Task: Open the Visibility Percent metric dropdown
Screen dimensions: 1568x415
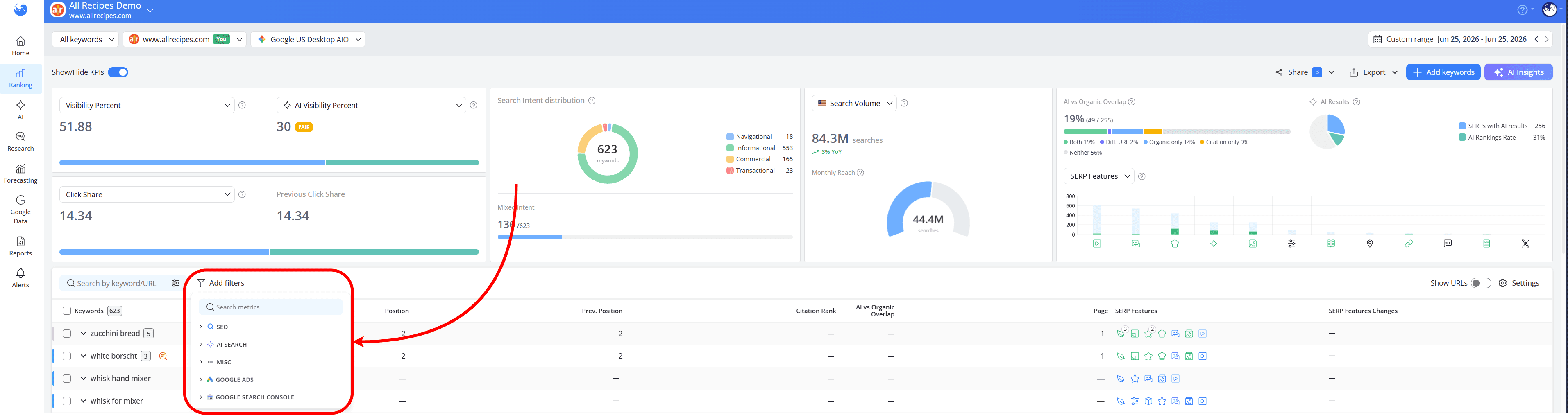Action: [x=147, y=105]
